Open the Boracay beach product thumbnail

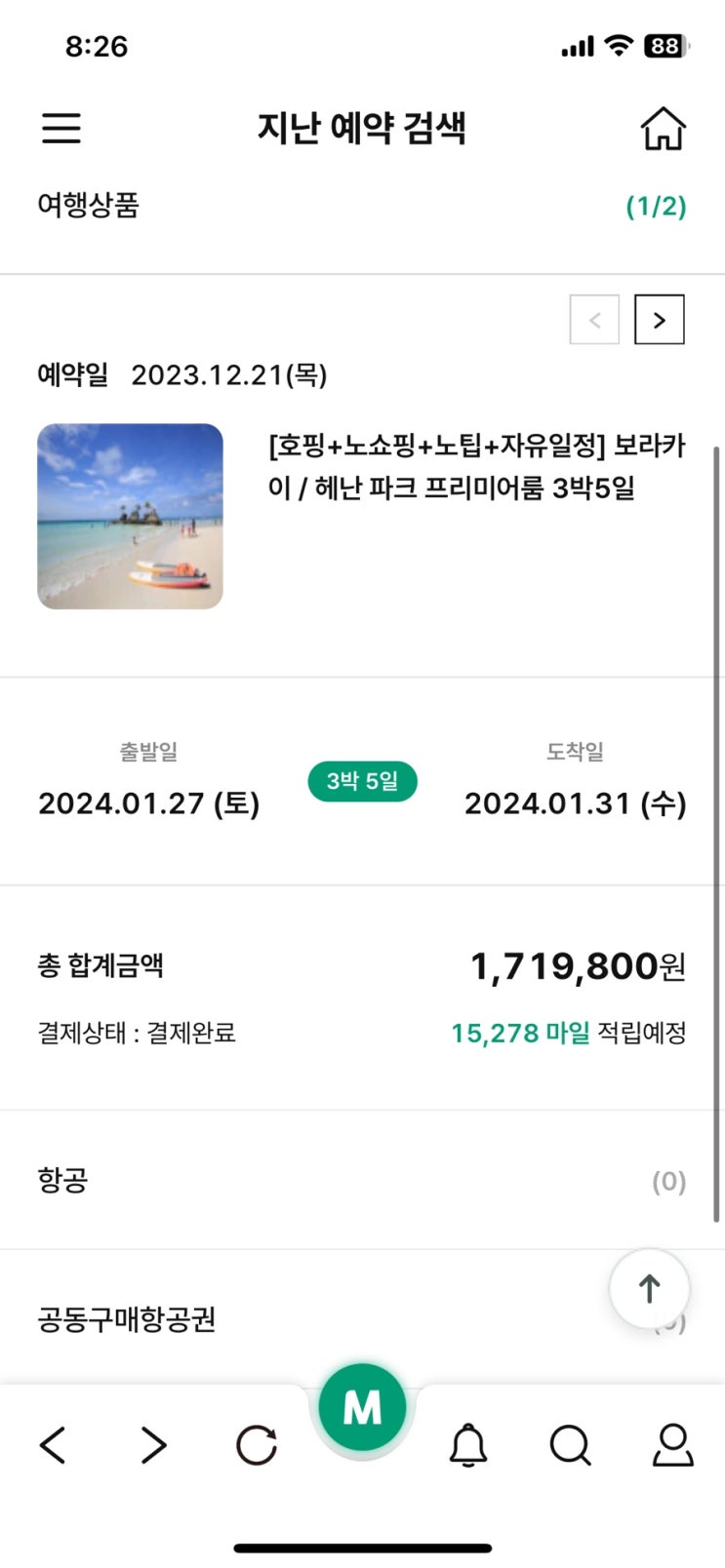pos(130,516)
